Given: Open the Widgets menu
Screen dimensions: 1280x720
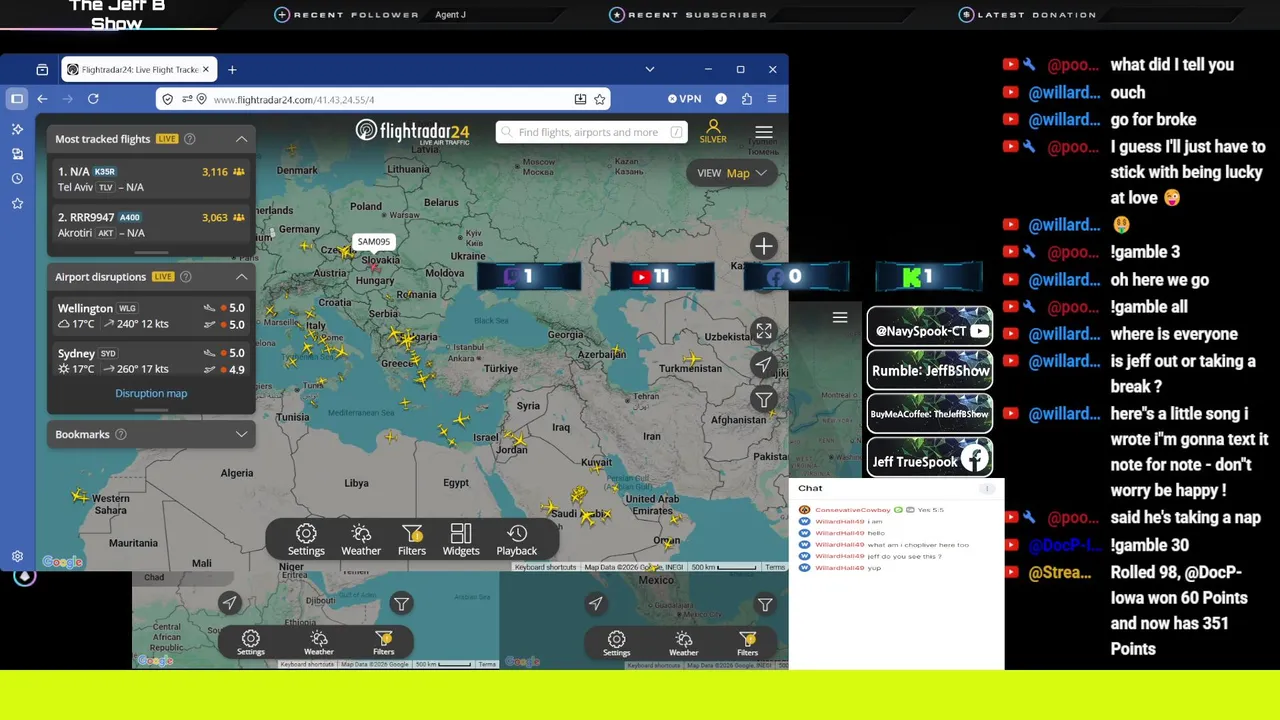Looking at the screenshot, I should coord(461,540).
